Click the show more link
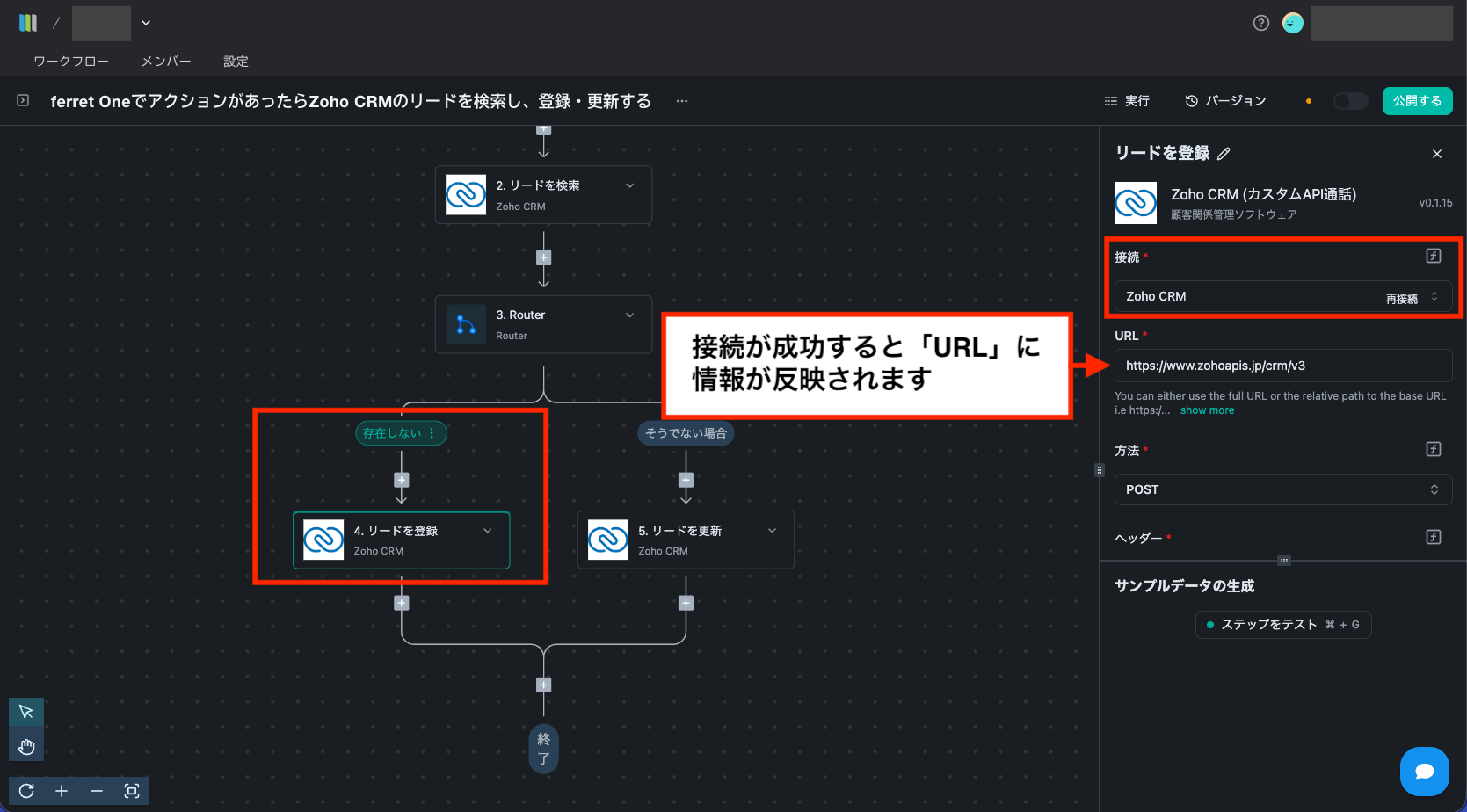 [1207, 410]
